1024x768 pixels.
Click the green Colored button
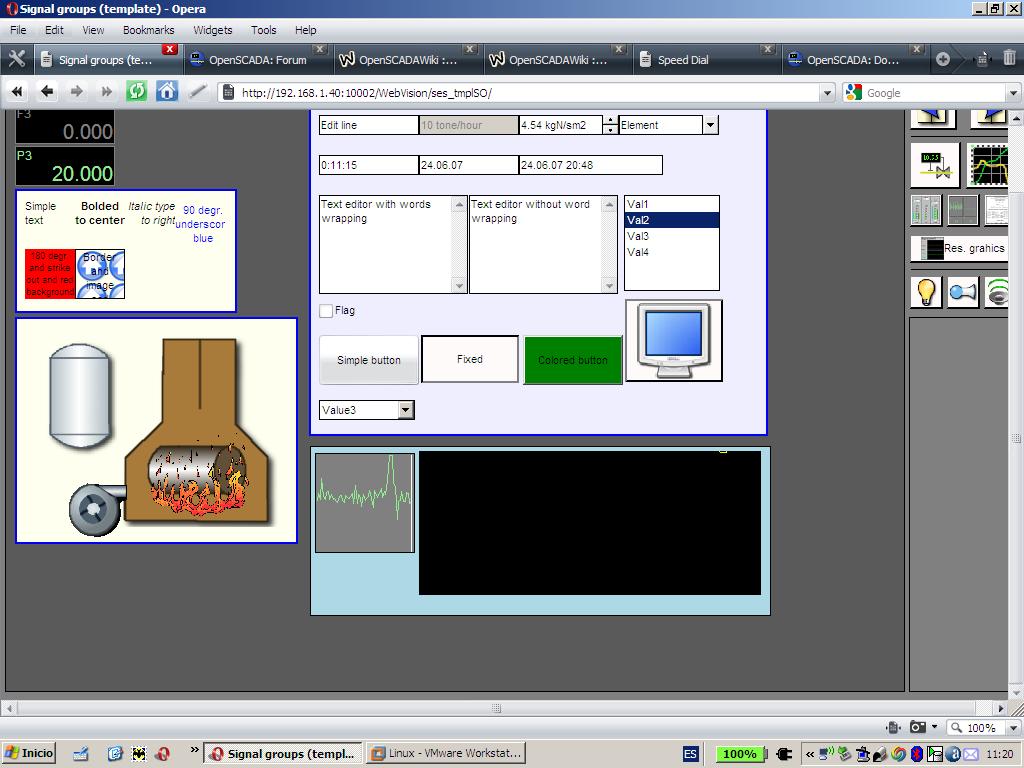572,360
